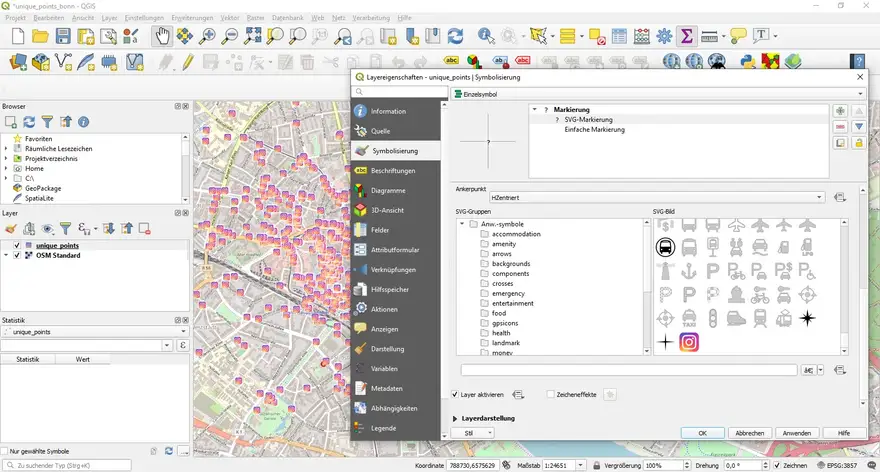Screen dimensions: 880x472
Task: Select the anchor SVG symbol
Action: 689,271
